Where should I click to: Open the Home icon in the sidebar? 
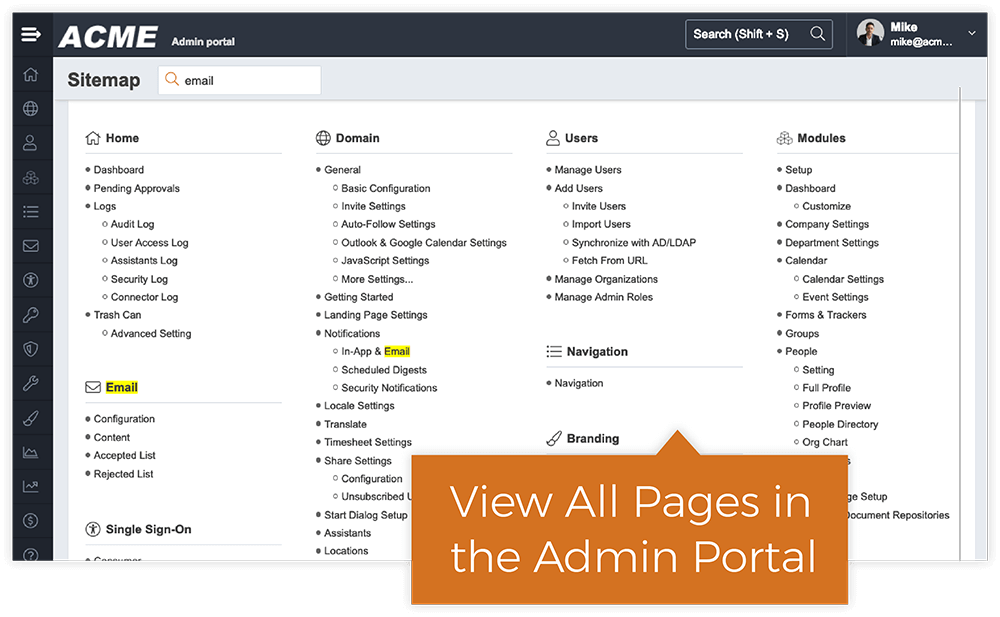pyautogui.click(x=30, y=74)
